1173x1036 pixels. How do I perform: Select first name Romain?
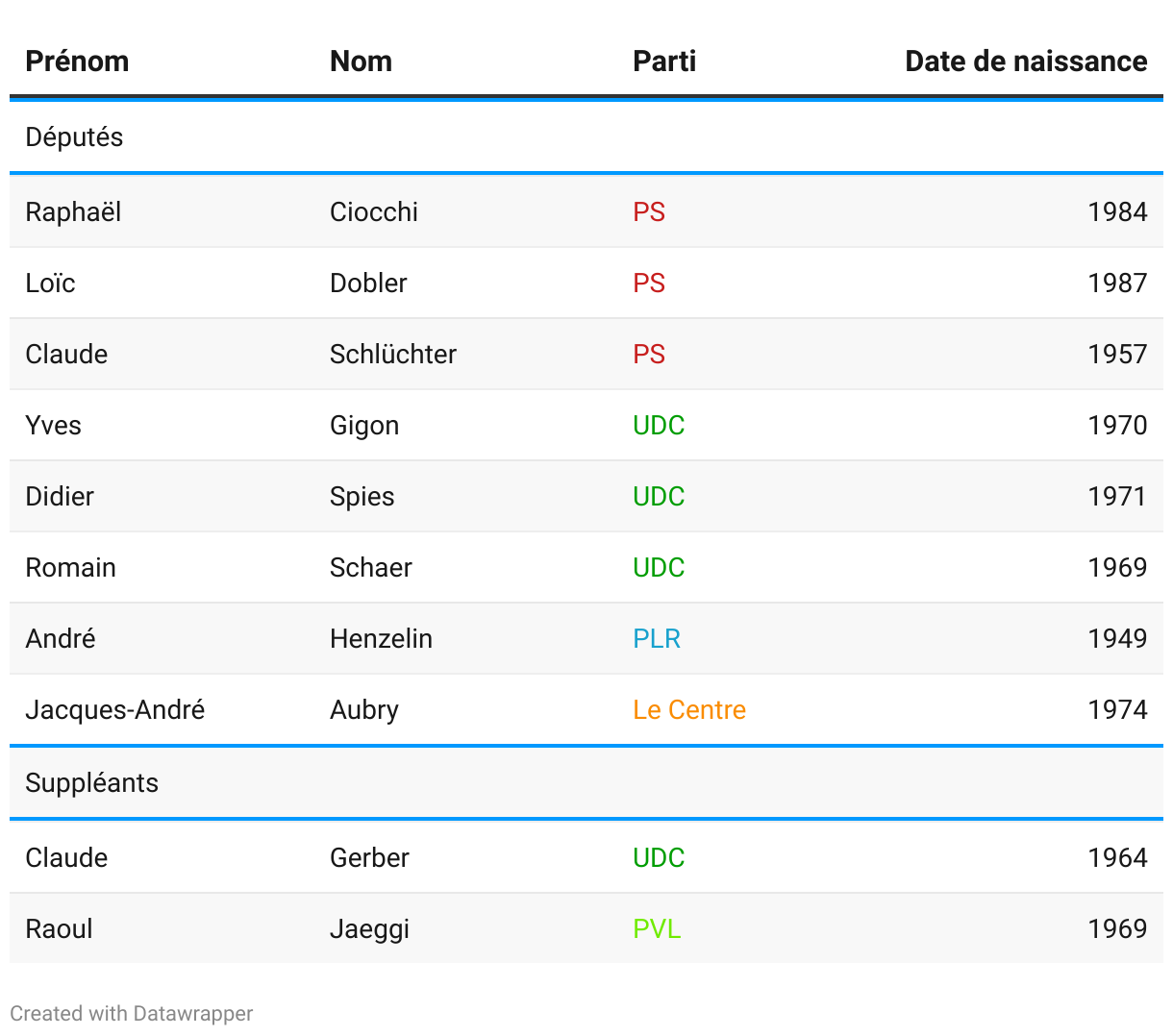click(x=71, y=567)
